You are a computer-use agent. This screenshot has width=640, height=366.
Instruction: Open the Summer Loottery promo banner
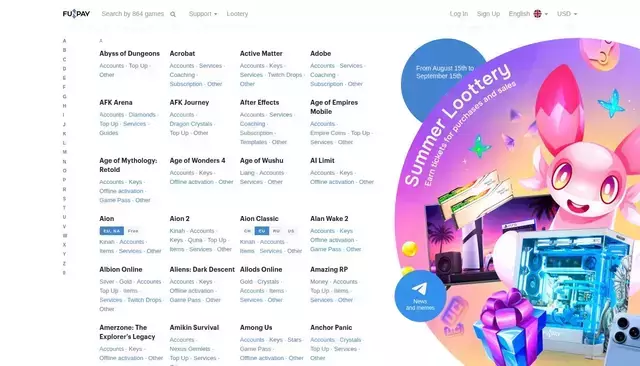coord(517,202)
